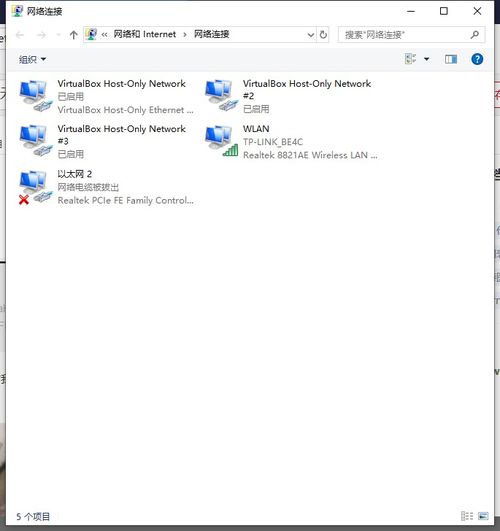
Task: Click Realtek PCIe FE Family Controller text
Action: tap(125, 200)
